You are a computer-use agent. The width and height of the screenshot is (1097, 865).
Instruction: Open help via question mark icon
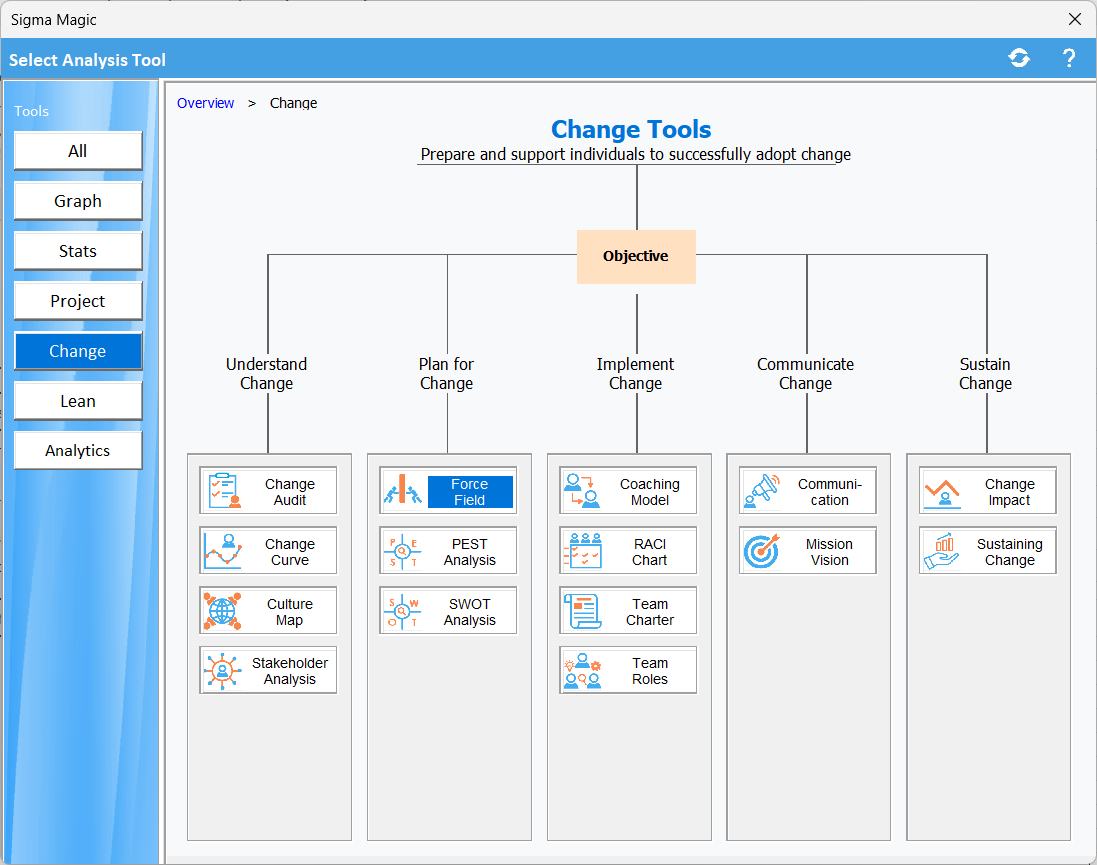pos(1068,59)
